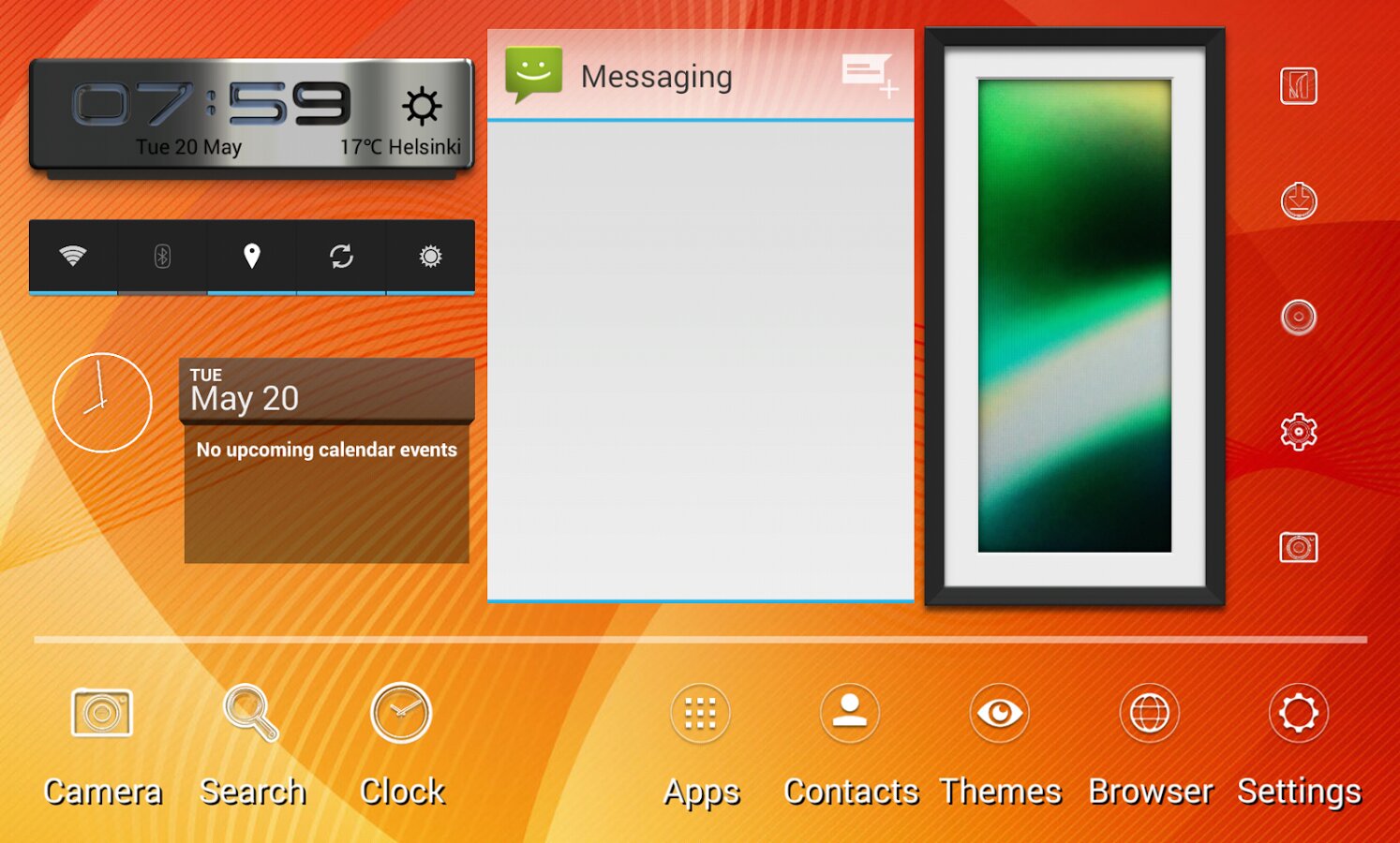This screenshot has height=843, width=1400.
Task: Toggle auto-sync in power control widget
Action: (341, 257)
